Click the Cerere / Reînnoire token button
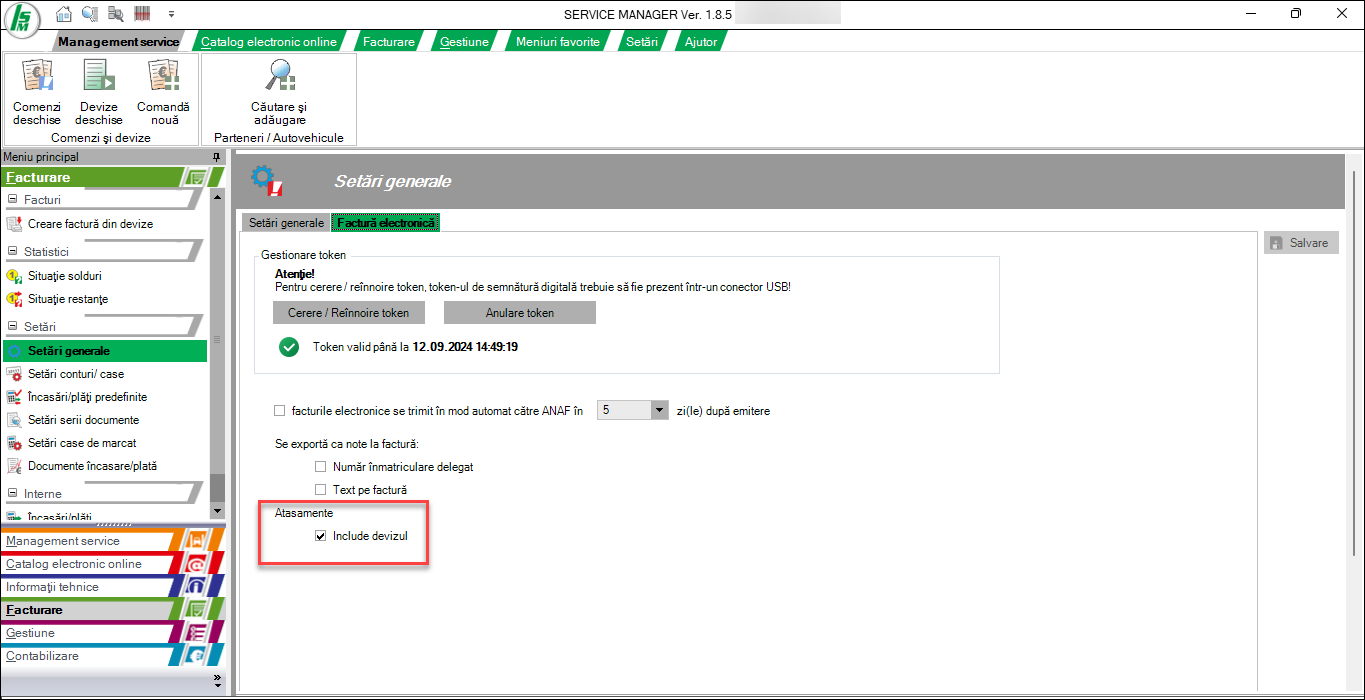The height and width of the screenshot is (700, 1365). click(348, 312)
